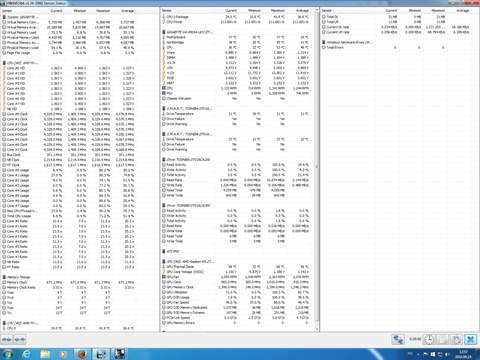Select the Memory Timings group header
Viewport: 480px width, 360px height.
(18, 277)
